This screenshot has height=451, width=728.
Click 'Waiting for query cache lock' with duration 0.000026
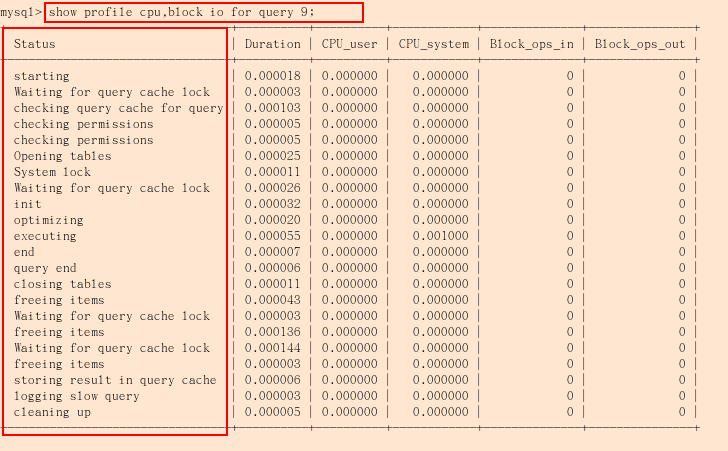tap(111, 188)
